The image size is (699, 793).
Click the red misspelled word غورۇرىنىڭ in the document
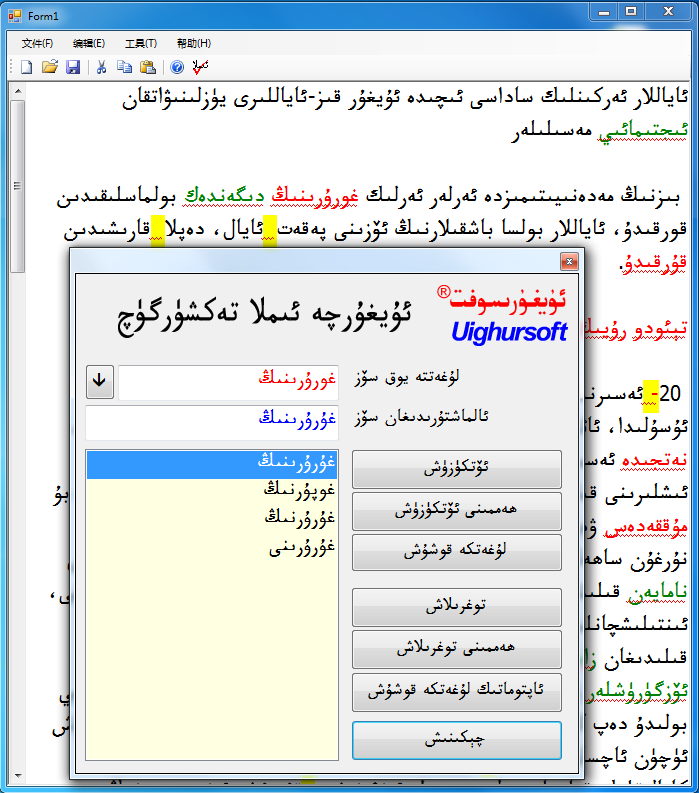[315, 196]
